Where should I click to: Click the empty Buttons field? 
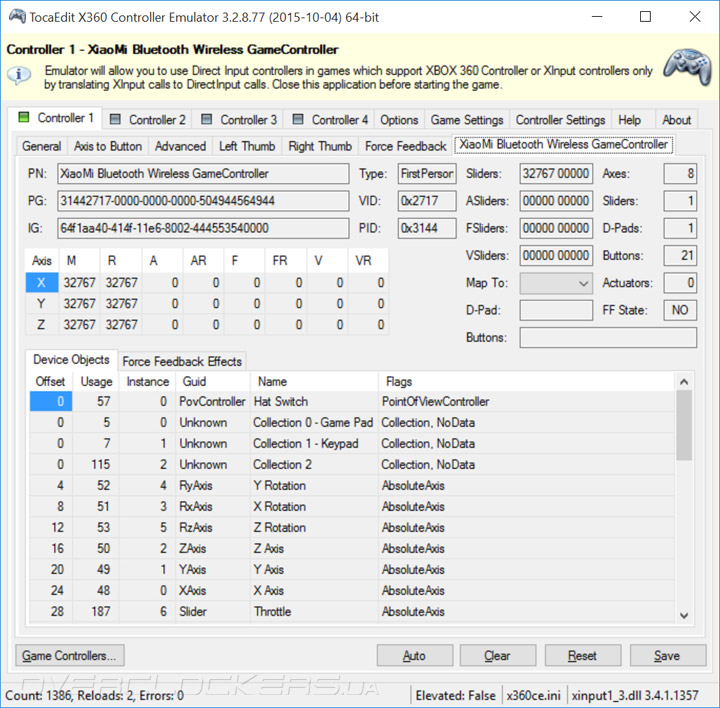click(608, 337)
